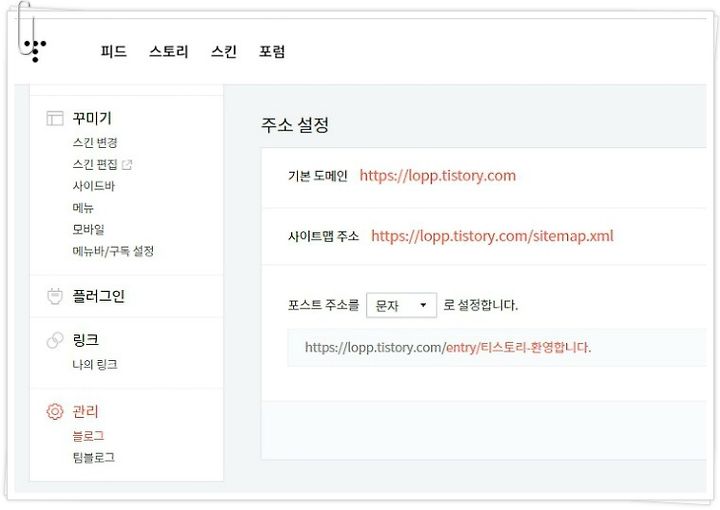Select the 플러그인 sidebar heading

98,296
